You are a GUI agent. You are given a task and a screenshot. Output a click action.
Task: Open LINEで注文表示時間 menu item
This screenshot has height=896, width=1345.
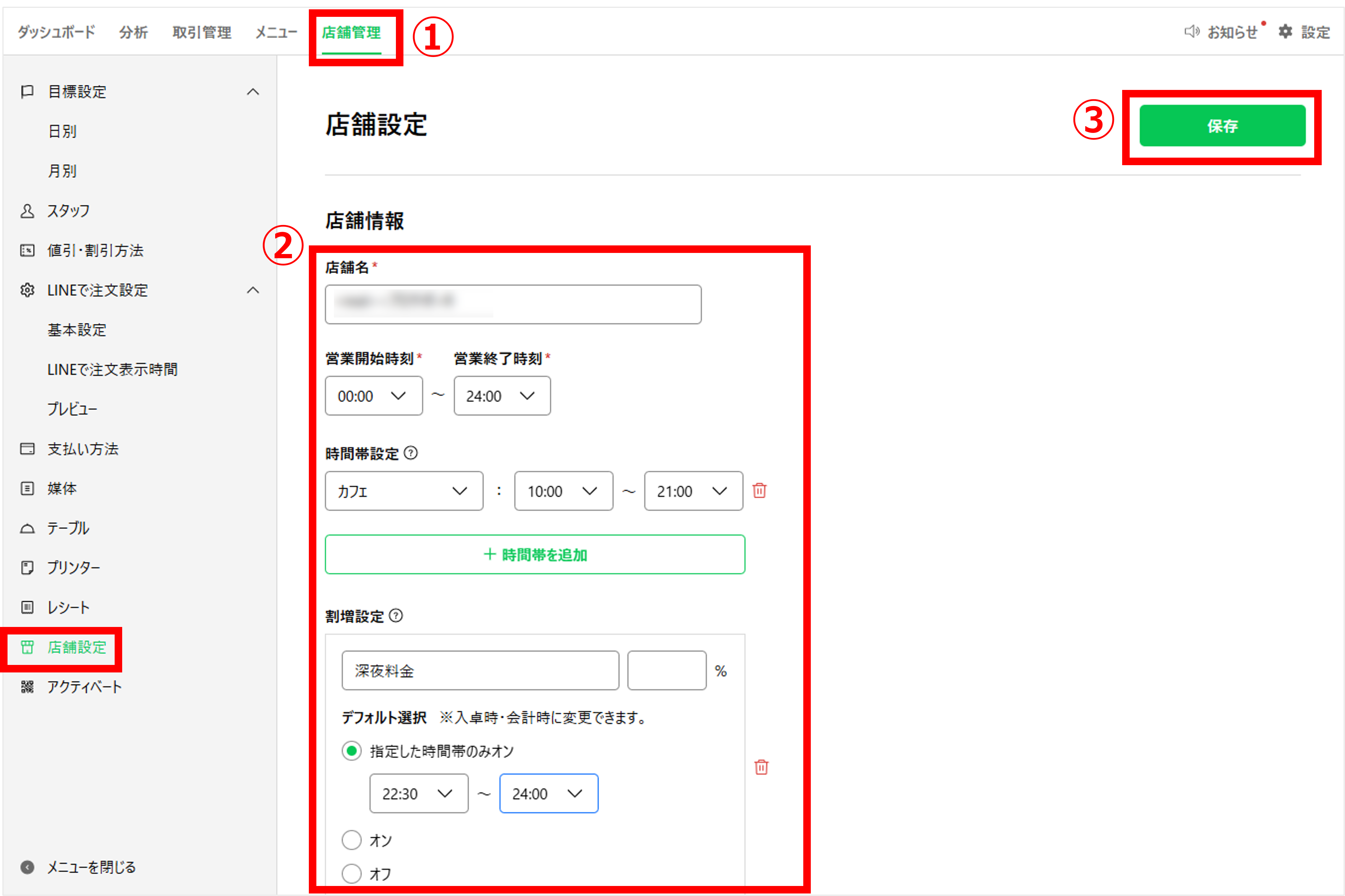(113, 369)
